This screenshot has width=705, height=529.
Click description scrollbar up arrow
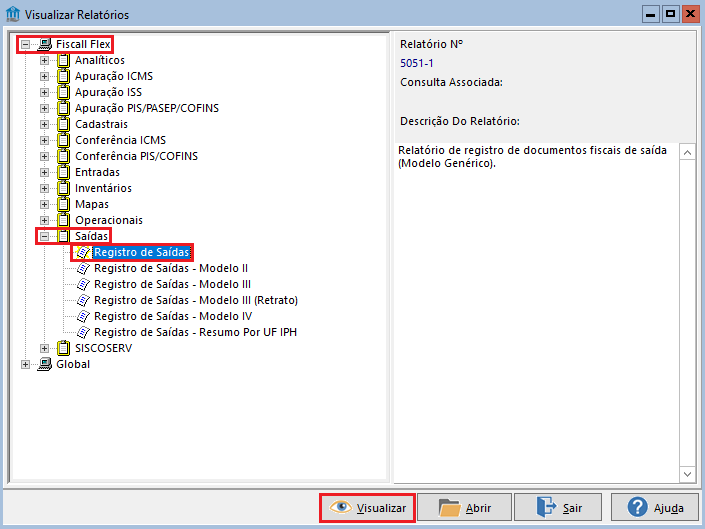click(x=687, y=153)
